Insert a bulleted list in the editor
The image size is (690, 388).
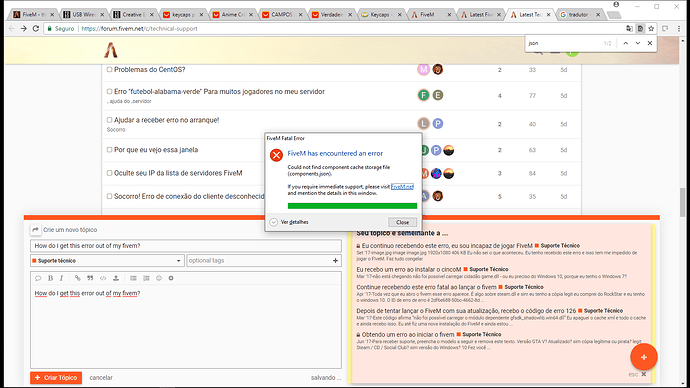133,278
